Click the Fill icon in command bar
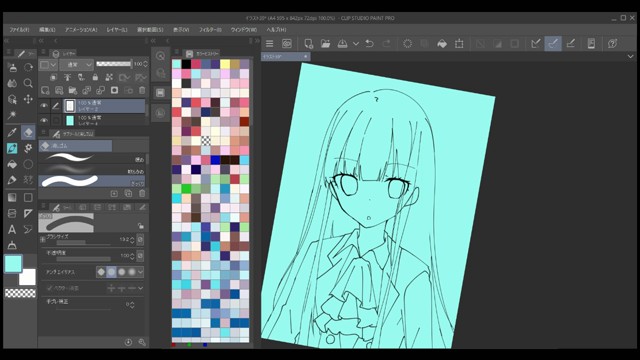The width and height of the screenshot is (640, 360). [x=442, y=44]
